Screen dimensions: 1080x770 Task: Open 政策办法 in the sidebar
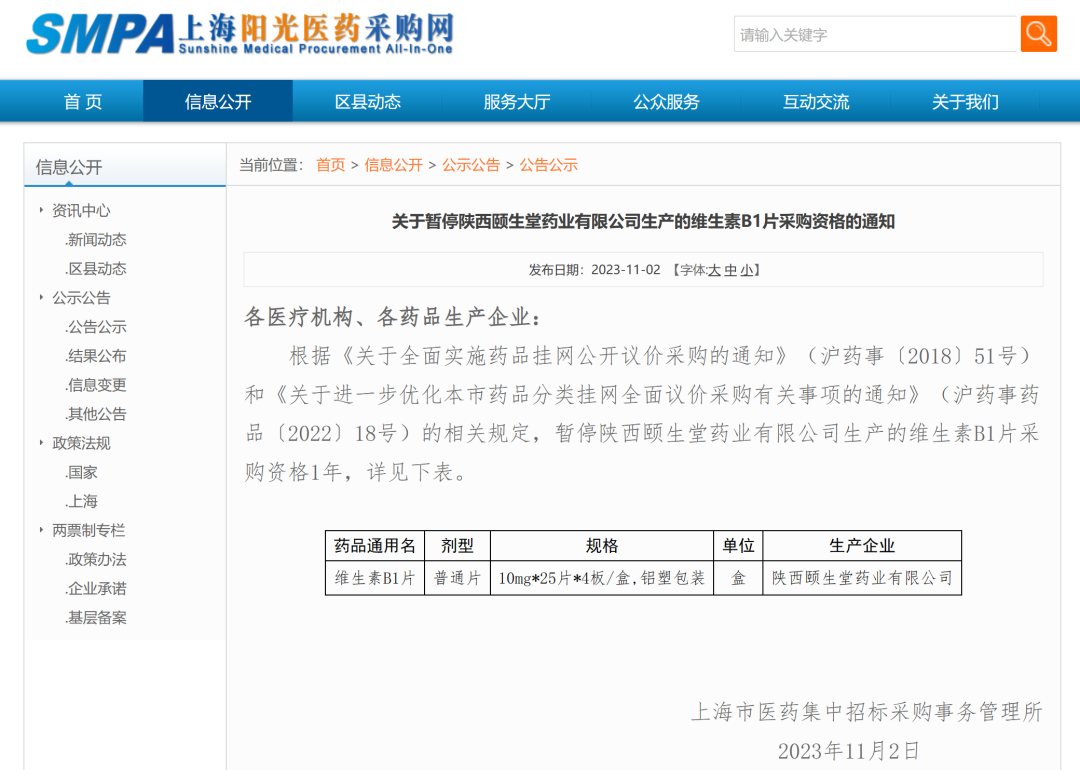(x=96, y=559)
